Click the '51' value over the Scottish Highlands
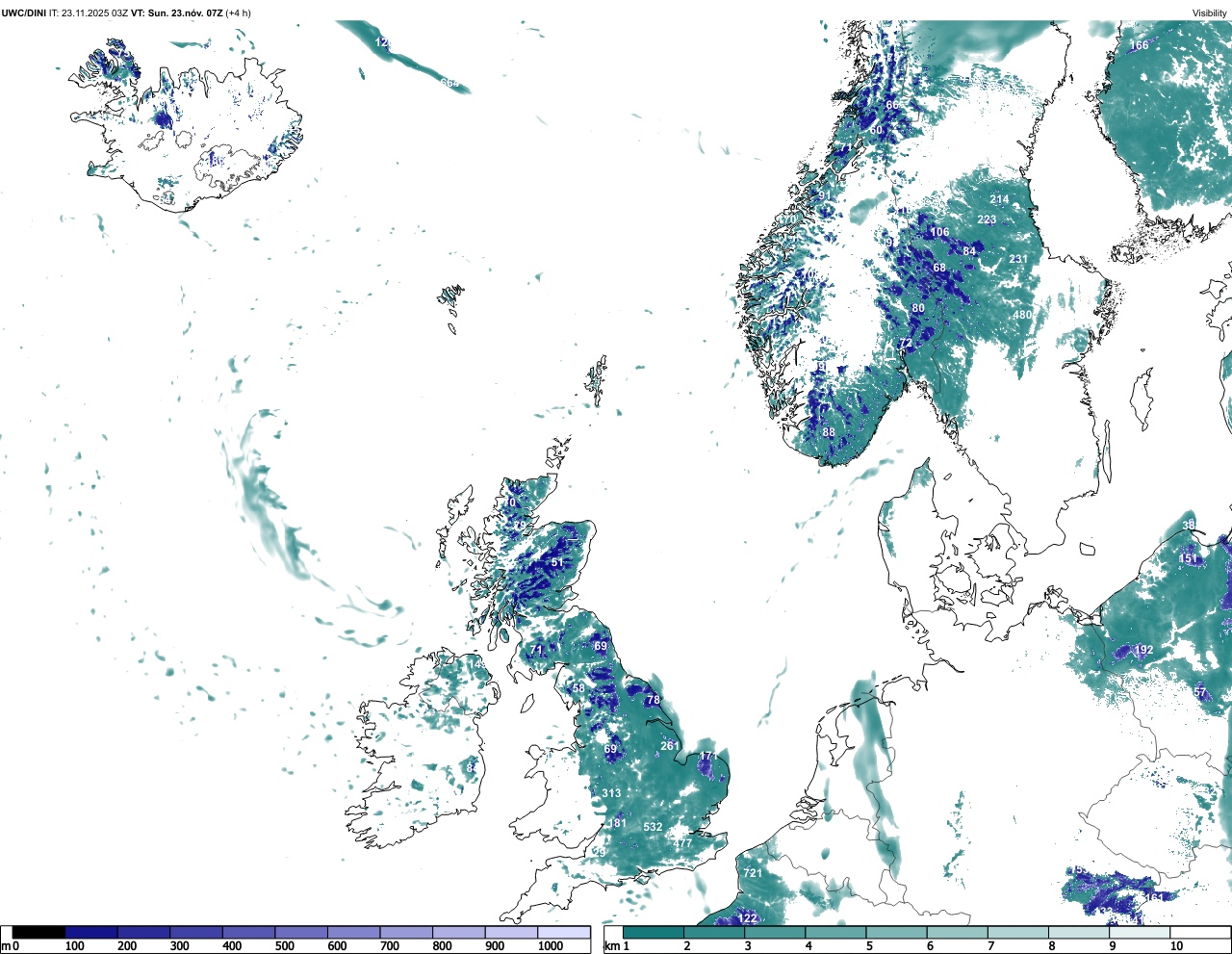Image resolution: width=1232 pixels, height=954 pixels. pyautogui.click(x=556, y=562)
